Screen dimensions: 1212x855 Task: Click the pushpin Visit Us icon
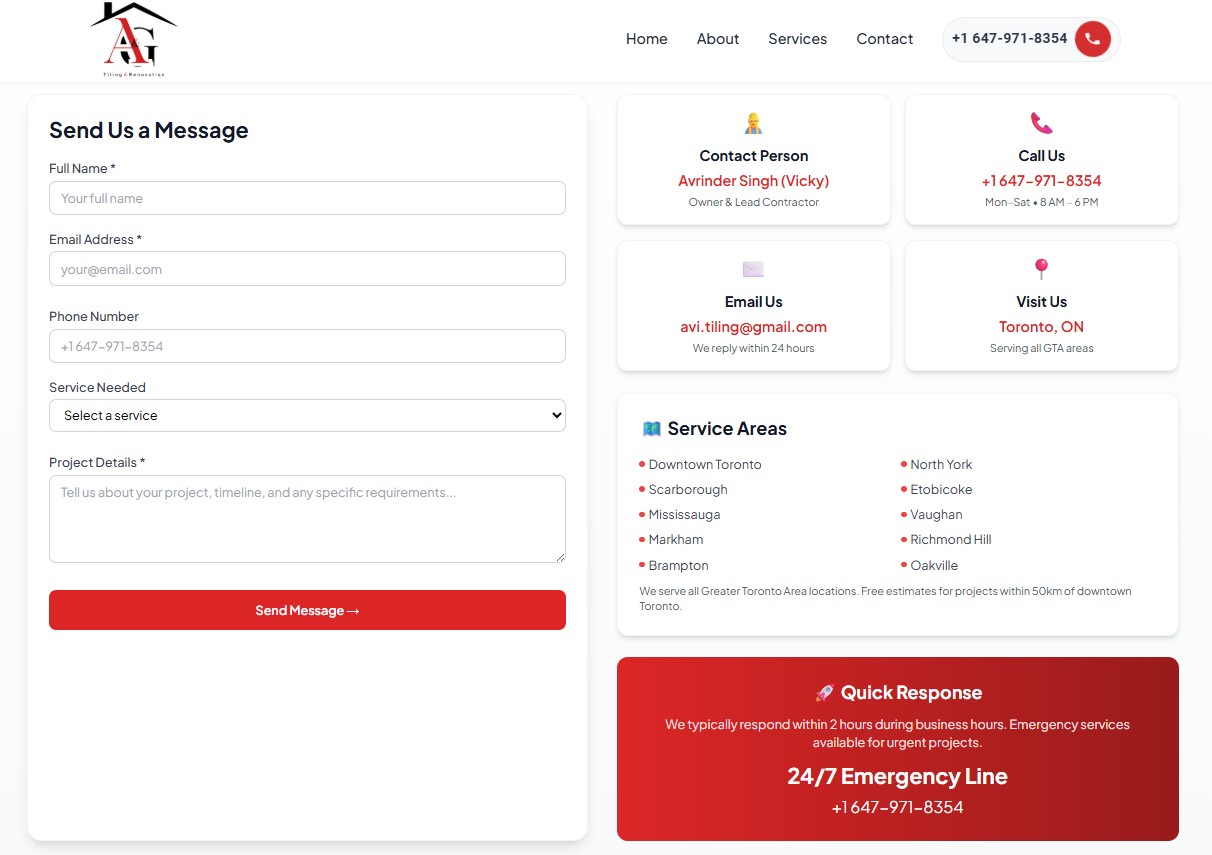click(1041, 269)
